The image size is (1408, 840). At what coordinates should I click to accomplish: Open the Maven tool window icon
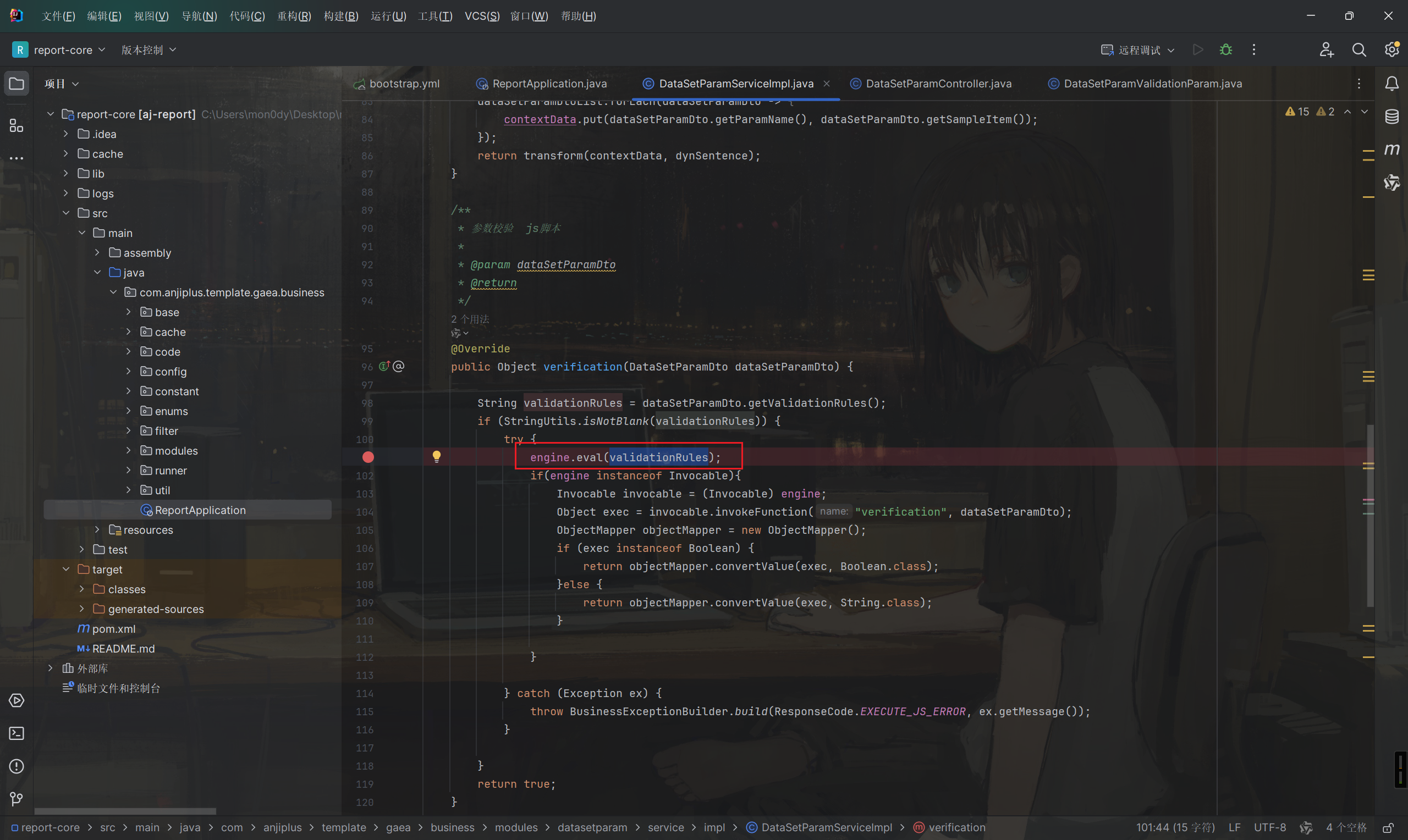coord(1391,150)
